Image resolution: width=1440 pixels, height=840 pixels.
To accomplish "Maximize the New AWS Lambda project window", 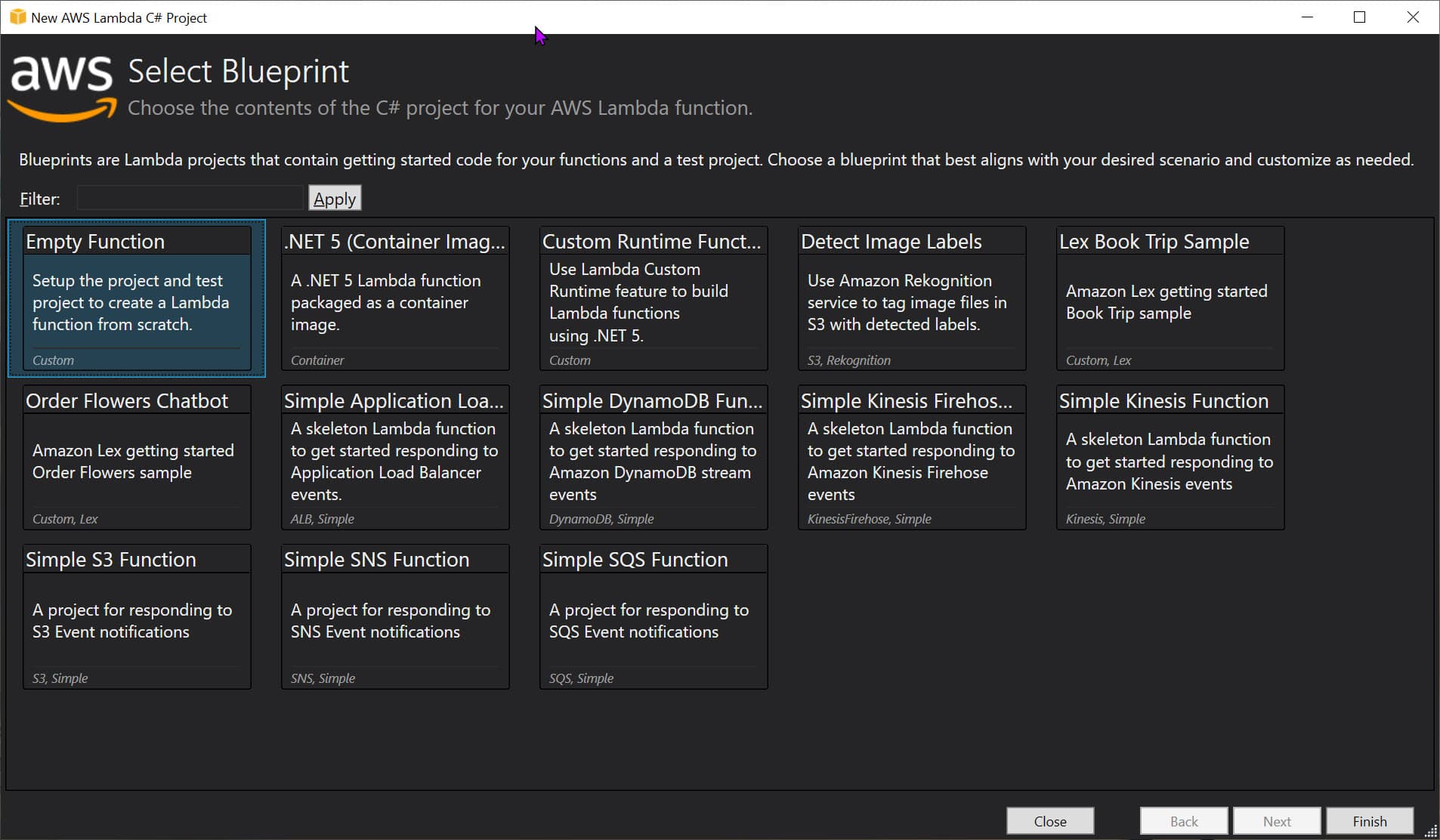I will [1359, 17].
